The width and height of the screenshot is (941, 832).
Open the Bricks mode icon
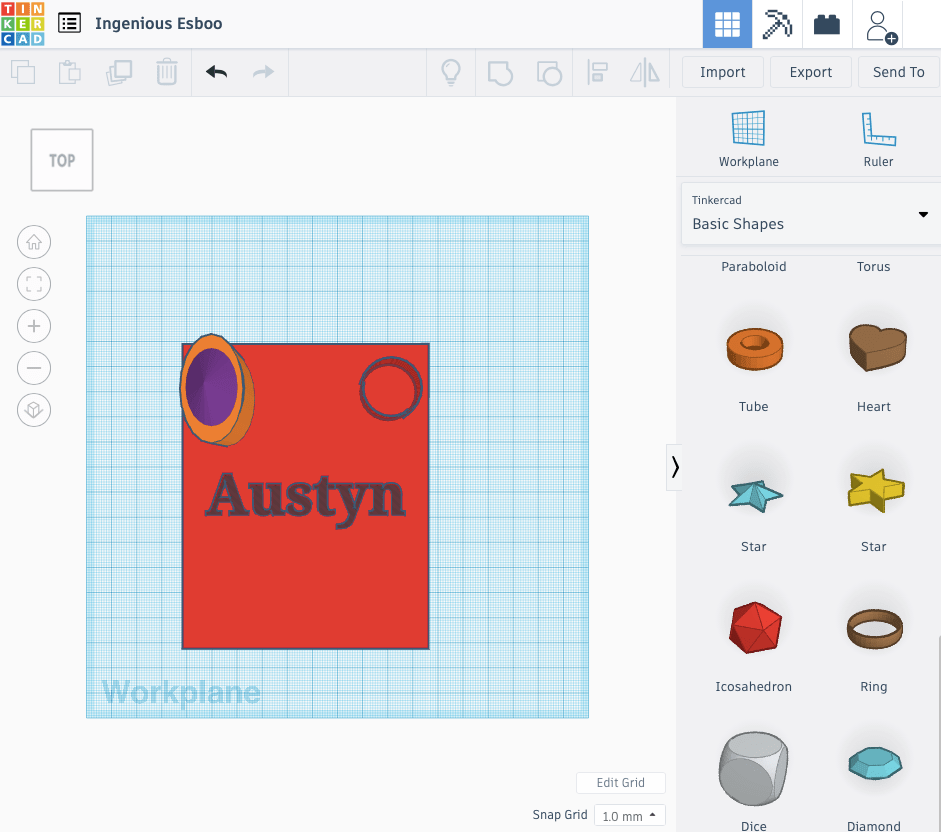coord(827,25)
